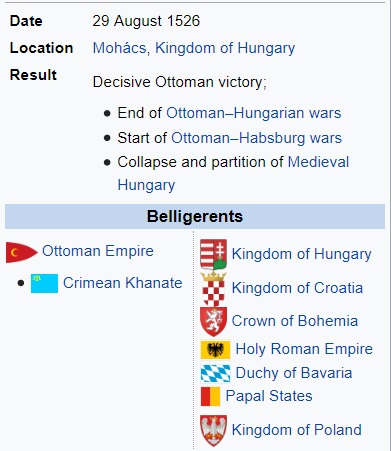
Task: Open the Ottoman–Hungarian wars link
Action: click(254, 113)
